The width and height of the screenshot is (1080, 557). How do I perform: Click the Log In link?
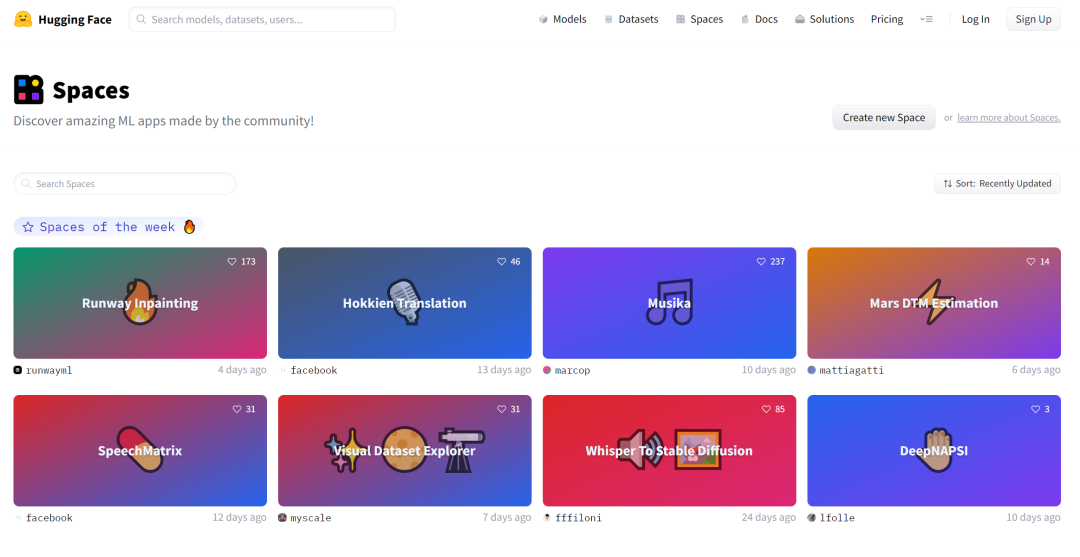(975, 19)
